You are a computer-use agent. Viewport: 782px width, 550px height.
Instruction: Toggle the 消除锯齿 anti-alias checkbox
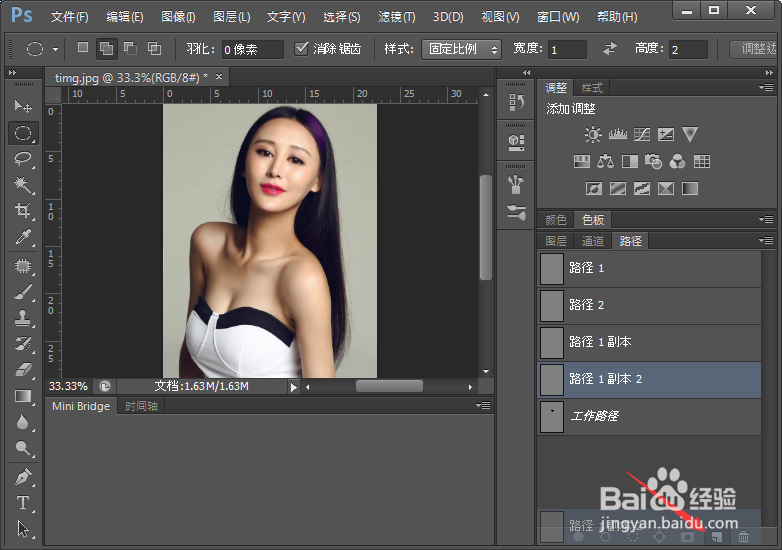coord(301,48)
